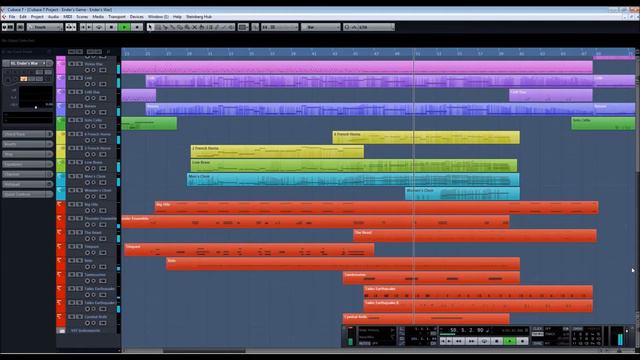Toggle the TEMPO track button in transport panel
The width and height of the screenshot is (640, 360).
coord(538,334)
